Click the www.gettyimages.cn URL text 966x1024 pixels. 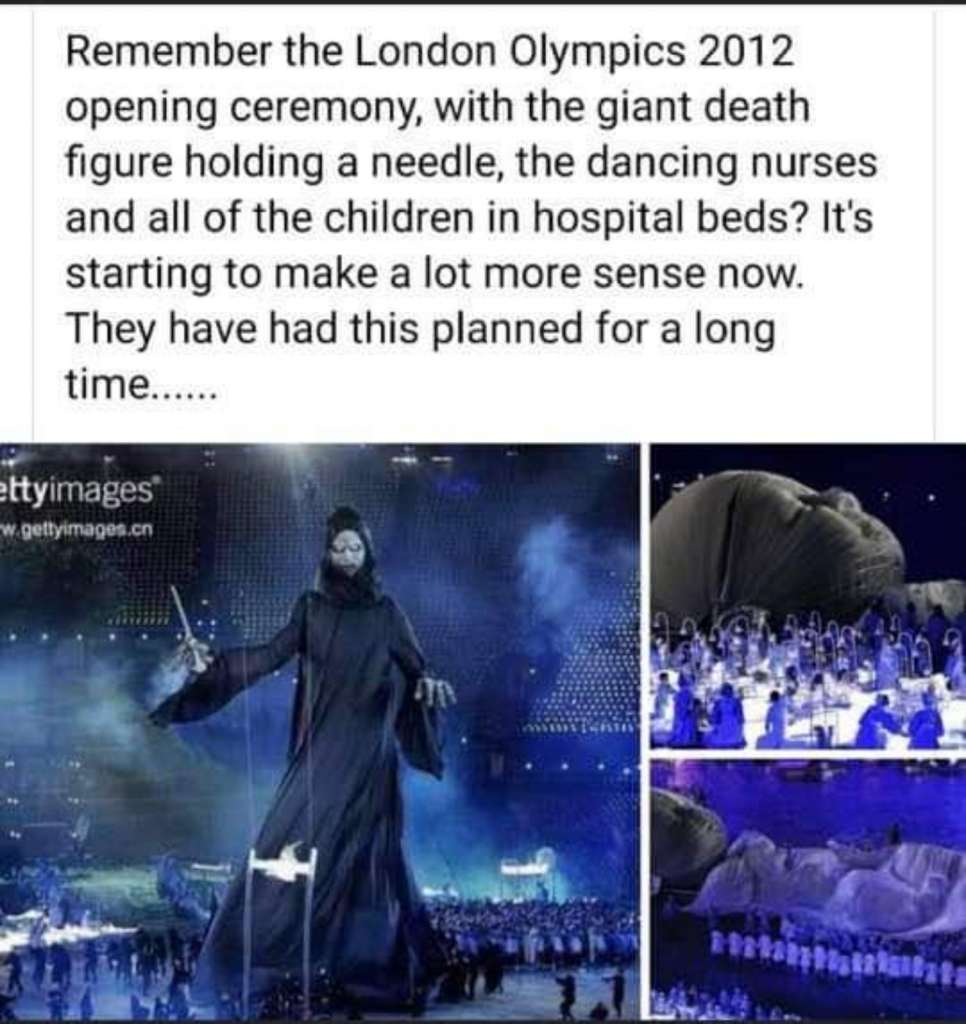[77, 529]
